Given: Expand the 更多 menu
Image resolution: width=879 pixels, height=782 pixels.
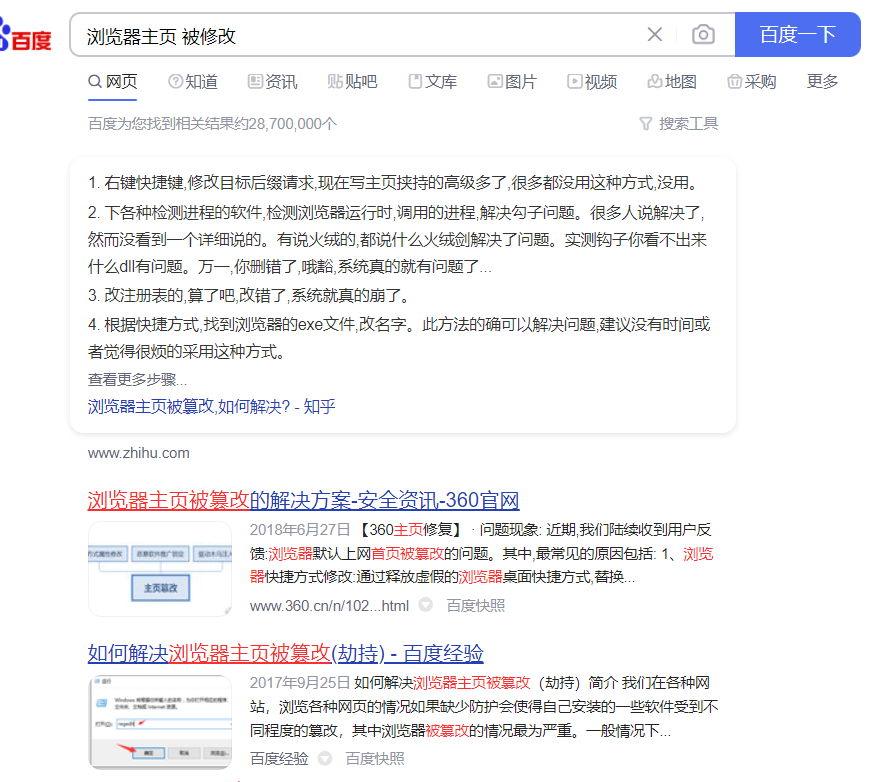Looking at the screenshot, I should pos(822,82).
